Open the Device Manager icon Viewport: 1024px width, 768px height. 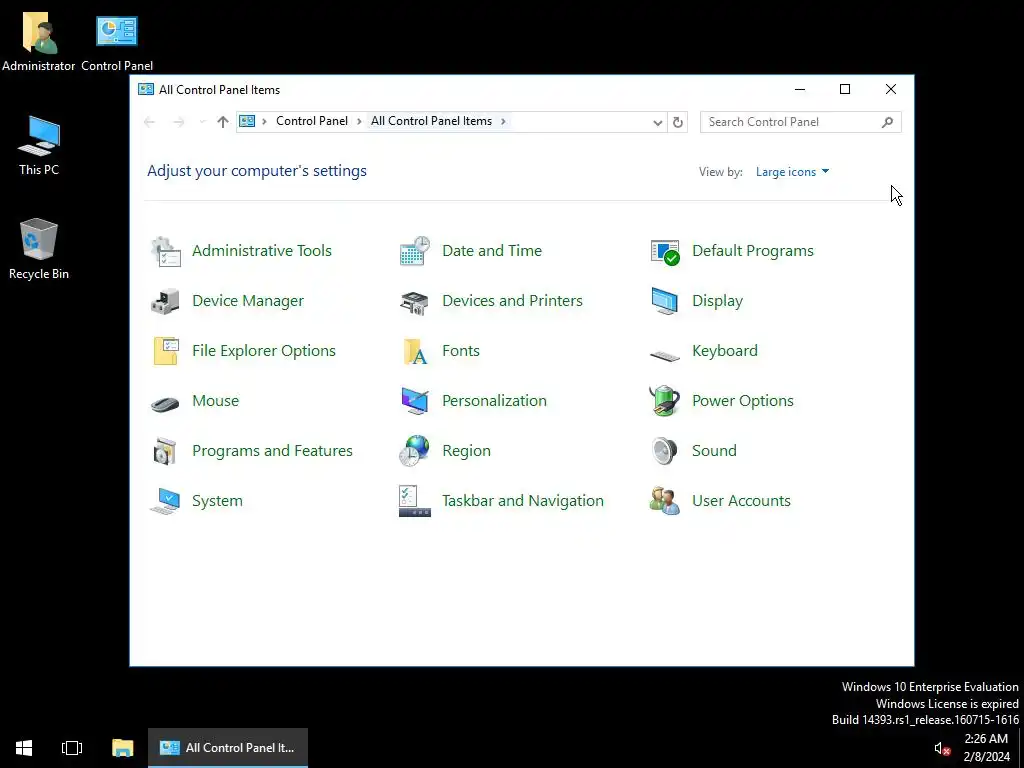tap(166, 301)
